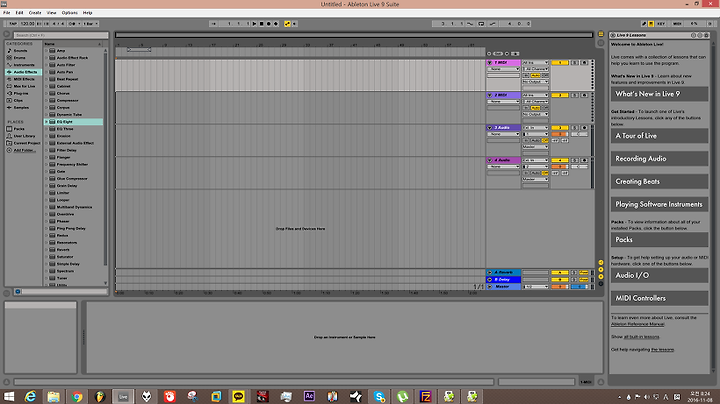Screen dimensions: 720x404
Task: Click Add Folder in Places
Action: pyautogui.click(x=24, y=150)
